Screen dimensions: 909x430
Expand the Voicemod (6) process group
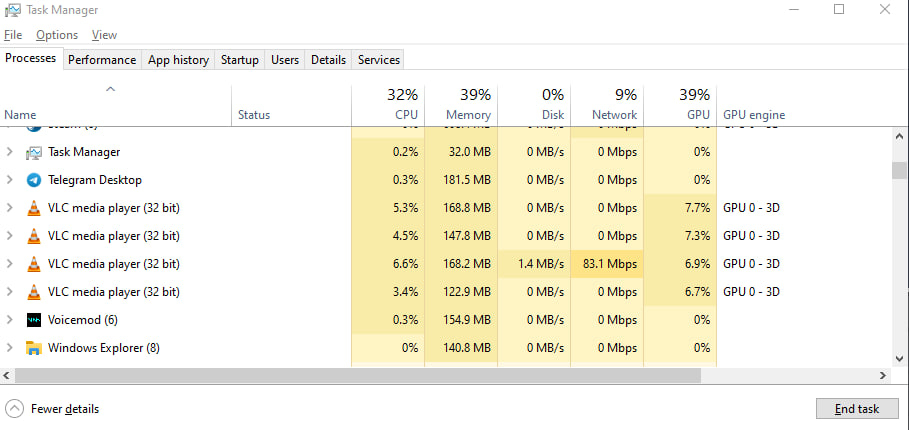click(10, 320)
